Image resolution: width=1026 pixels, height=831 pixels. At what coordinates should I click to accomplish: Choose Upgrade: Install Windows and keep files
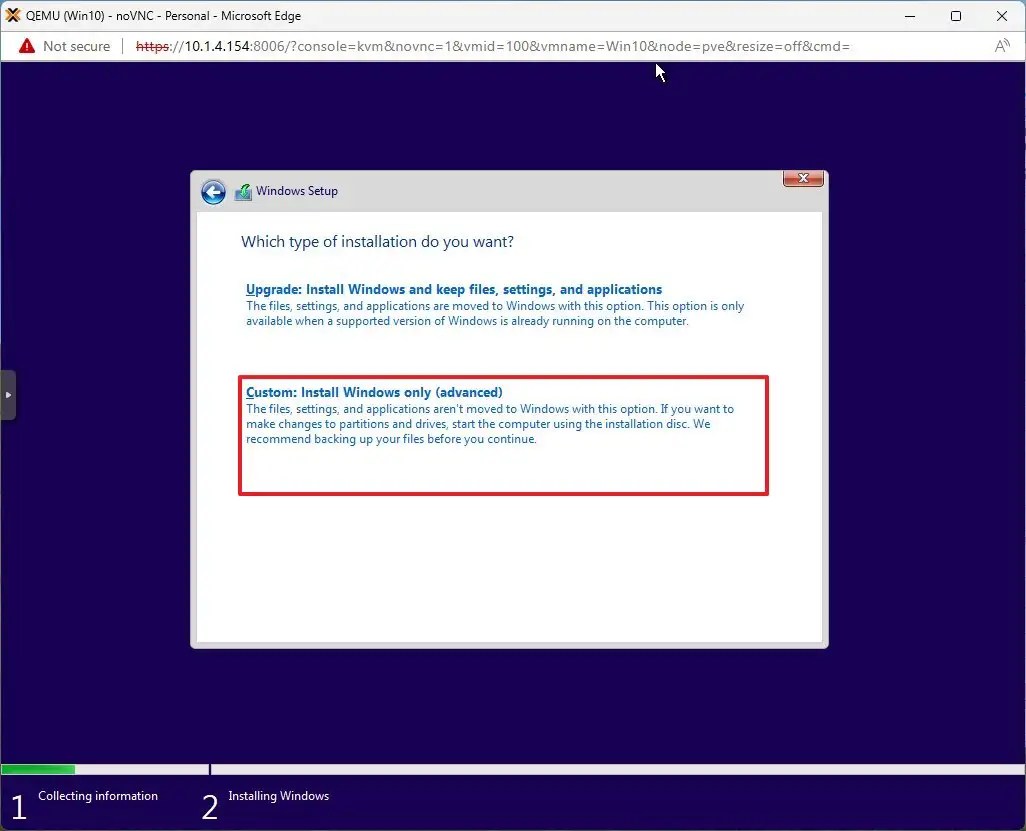[x=454, y=289]
